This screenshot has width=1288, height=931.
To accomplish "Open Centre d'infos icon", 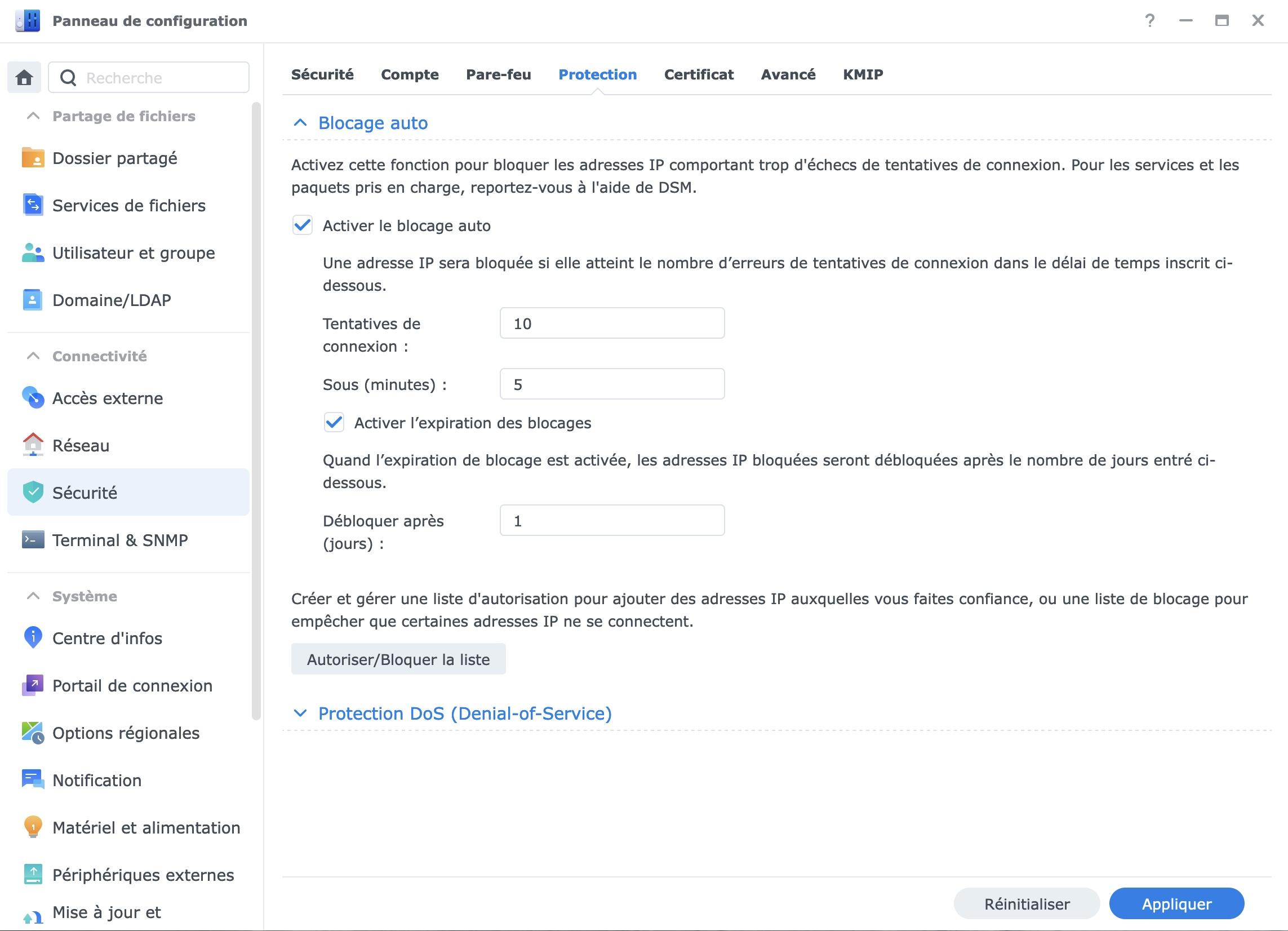I will (x=33, y=638).
